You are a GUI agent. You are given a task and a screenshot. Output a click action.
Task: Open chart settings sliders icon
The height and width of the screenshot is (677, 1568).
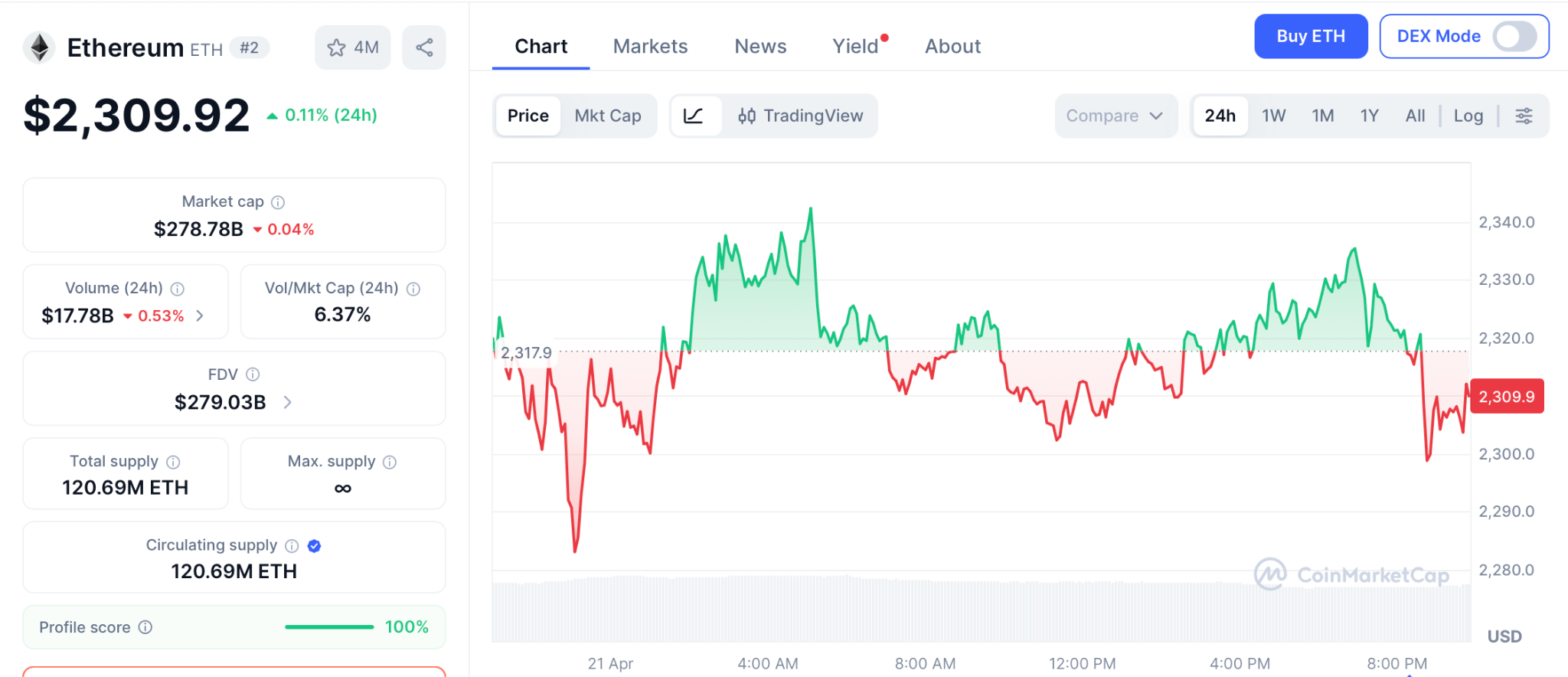click(x=1524, y=116)
